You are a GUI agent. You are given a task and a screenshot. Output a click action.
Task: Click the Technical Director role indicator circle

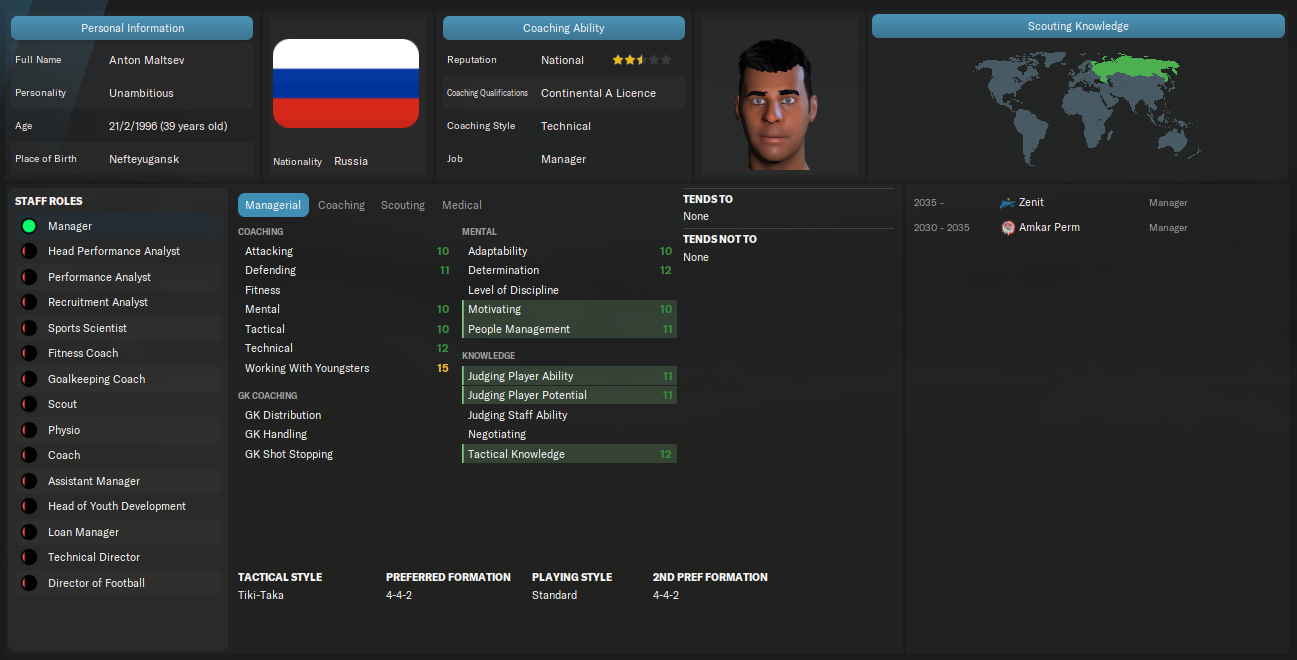pyautogui.click(x=29, y=558)
